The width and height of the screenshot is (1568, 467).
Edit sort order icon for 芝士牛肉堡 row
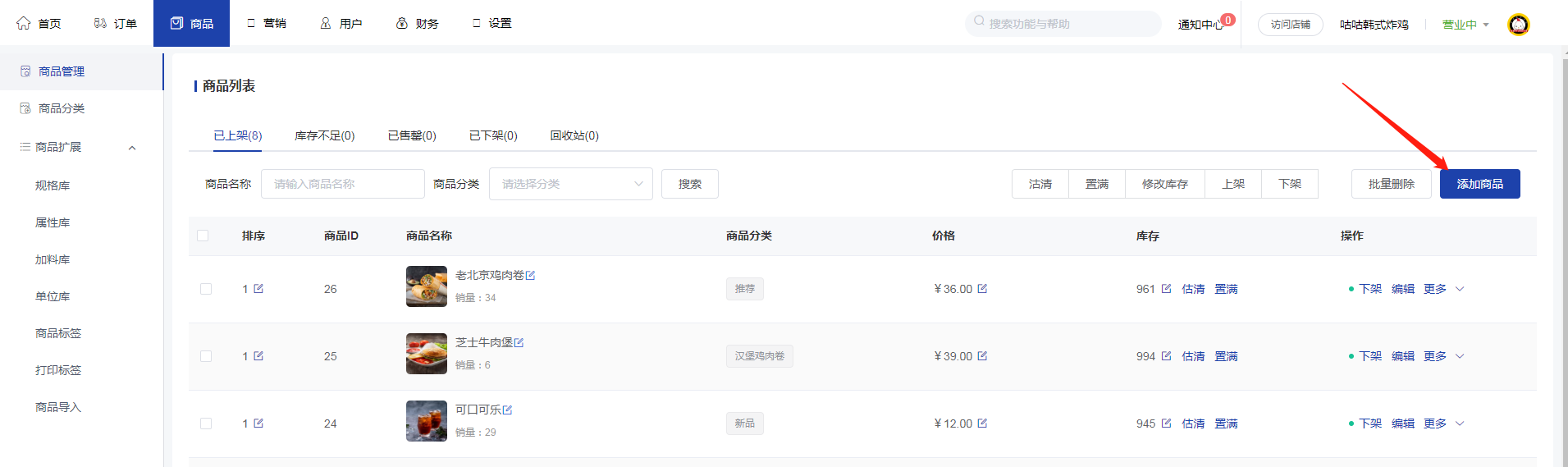pos(258,355)
